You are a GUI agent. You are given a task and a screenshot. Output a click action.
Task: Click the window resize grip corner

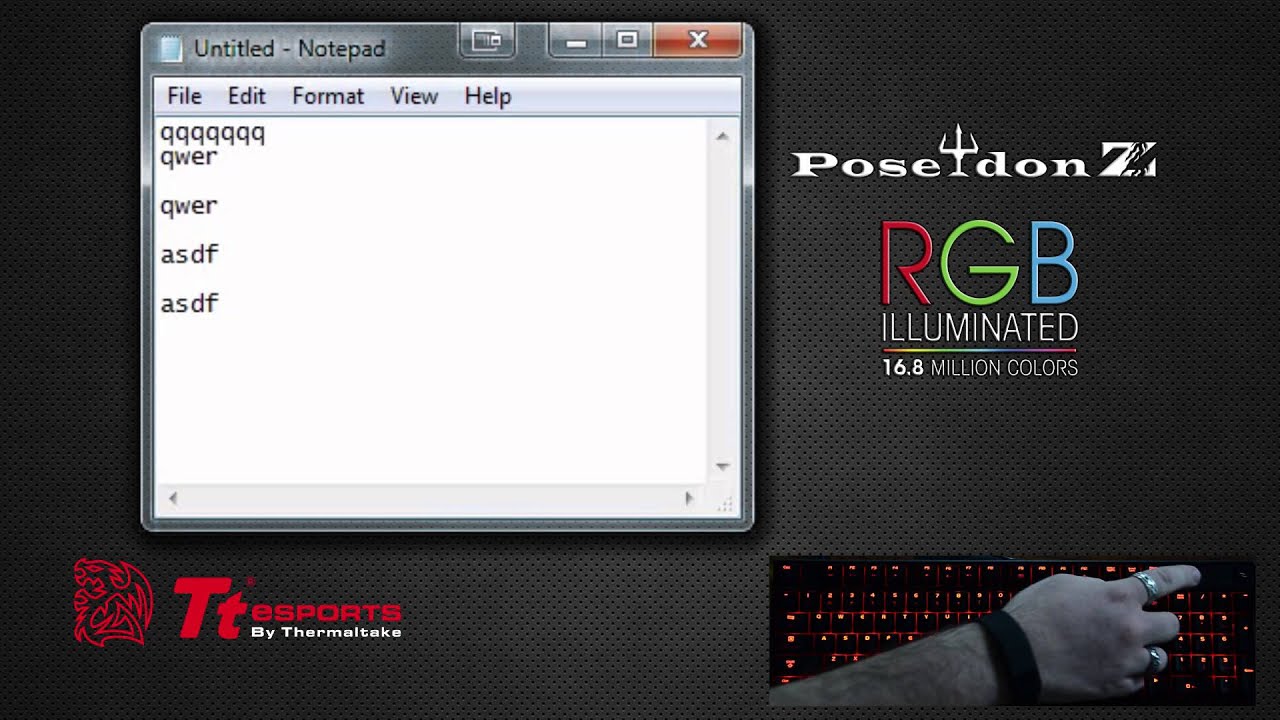725,503
